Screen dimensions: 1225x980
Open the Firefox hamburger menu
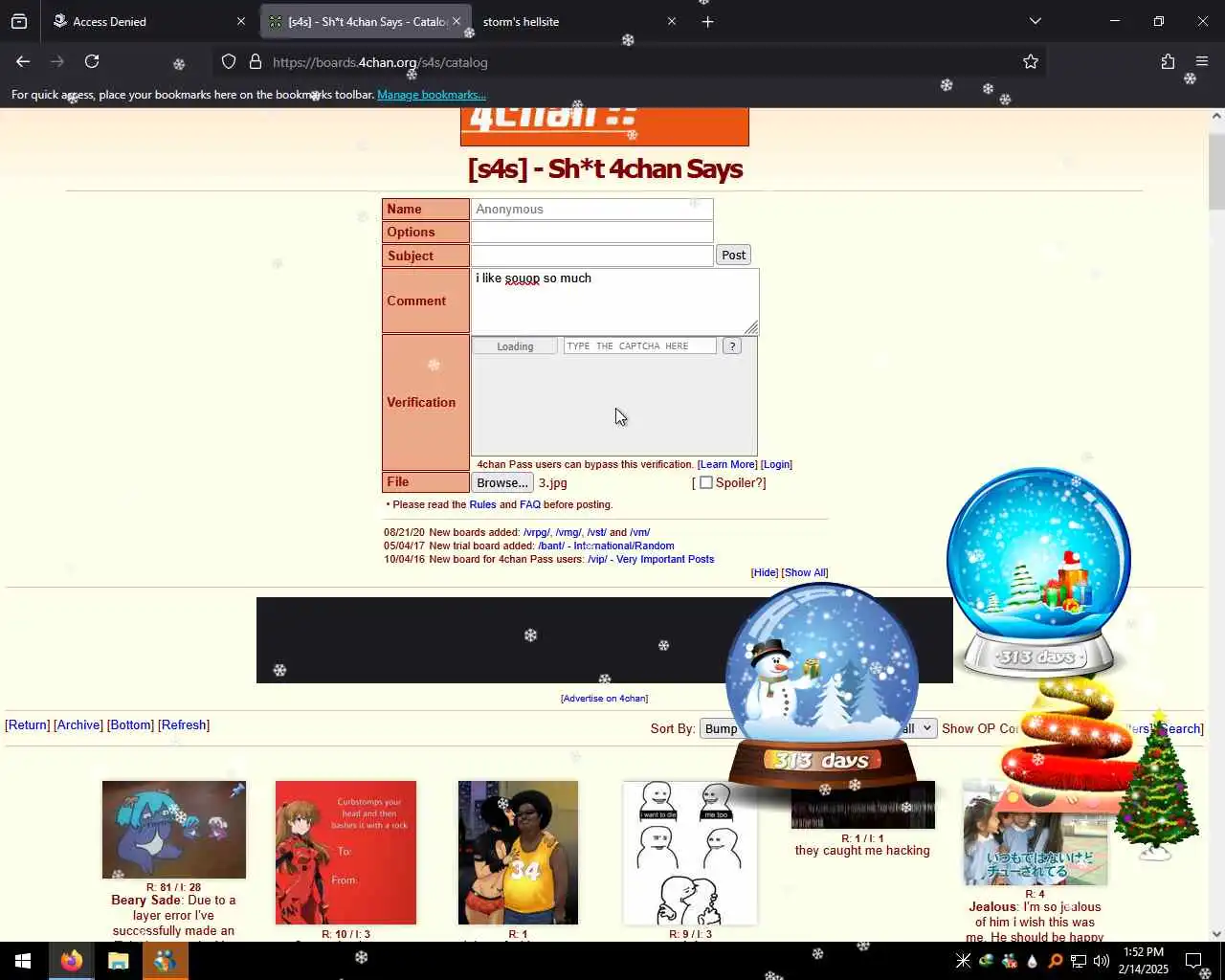[x=1202, y=61]
